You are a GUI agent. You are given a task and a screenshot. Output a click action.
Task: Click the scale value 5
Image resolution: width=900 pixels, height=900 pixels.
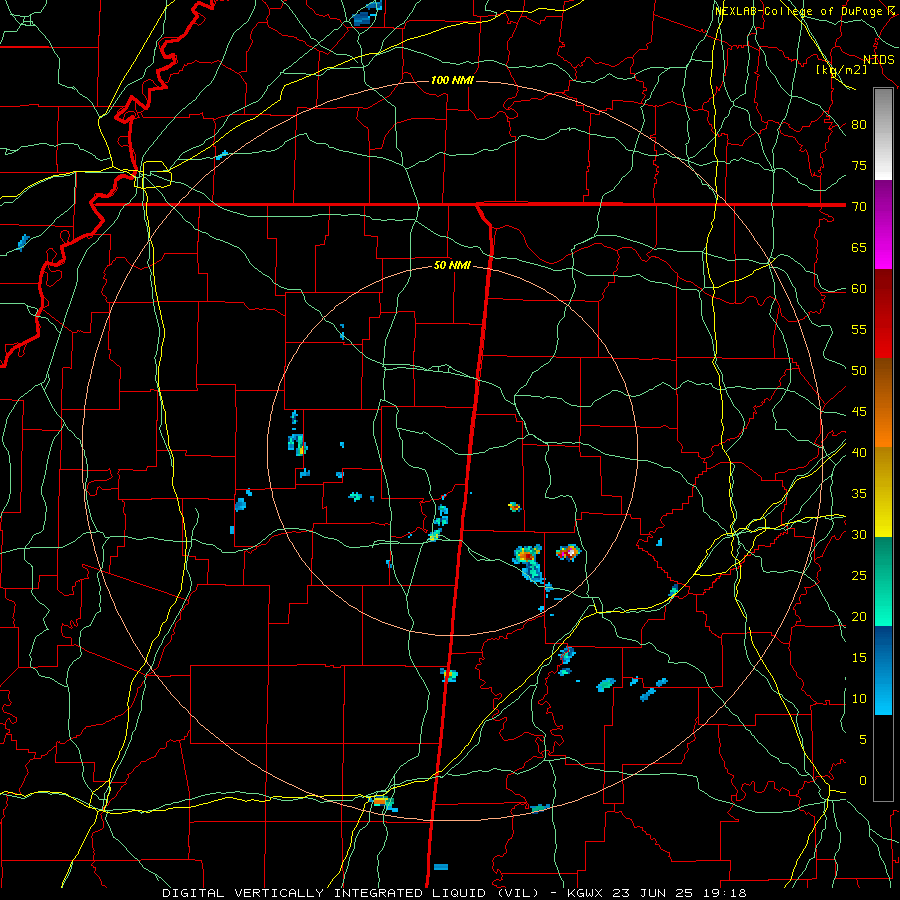[863, 739]
